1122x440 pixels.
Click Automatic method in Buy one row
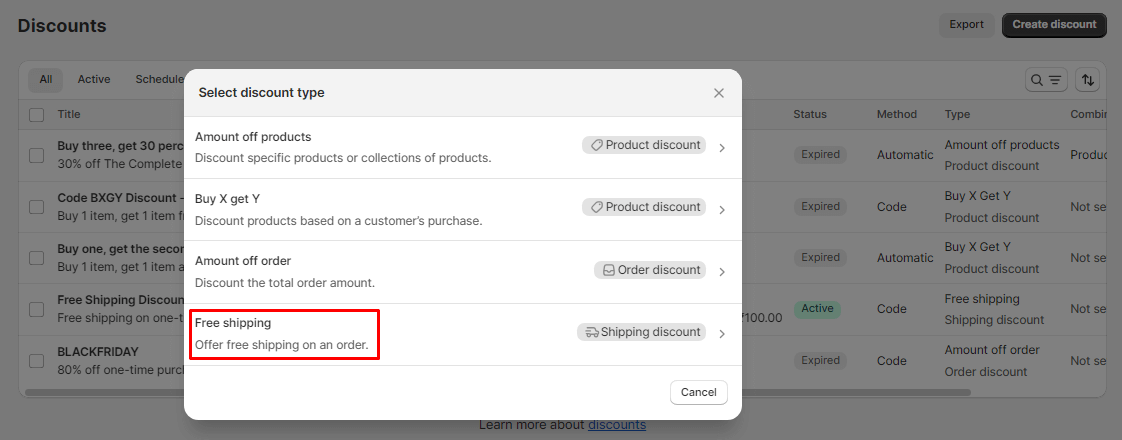click(905, 258)
